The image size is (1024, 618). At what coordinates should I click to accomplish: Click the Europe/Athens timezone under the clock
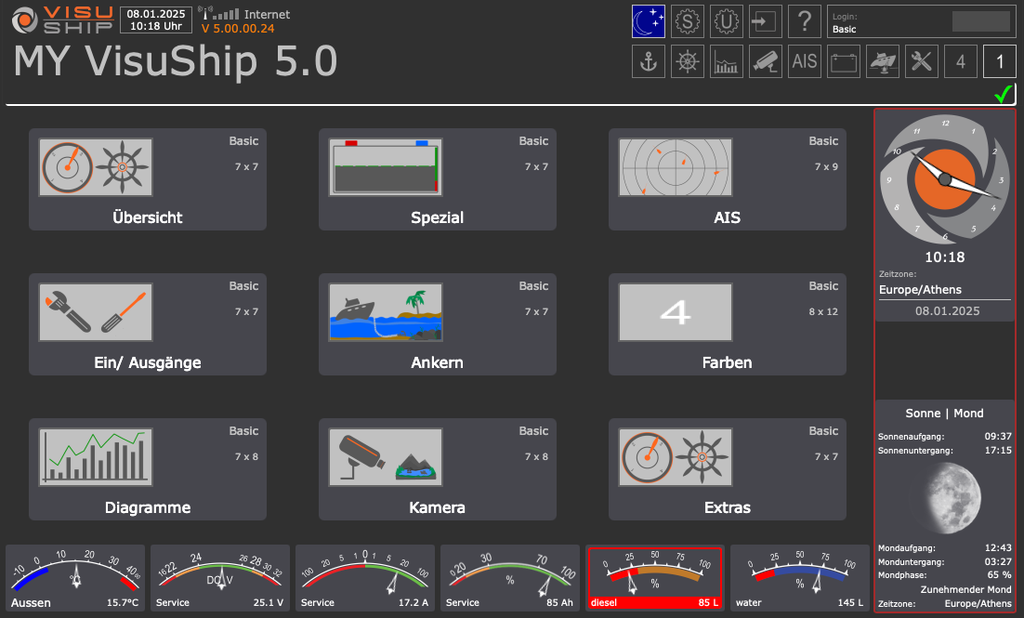[920, 289]
